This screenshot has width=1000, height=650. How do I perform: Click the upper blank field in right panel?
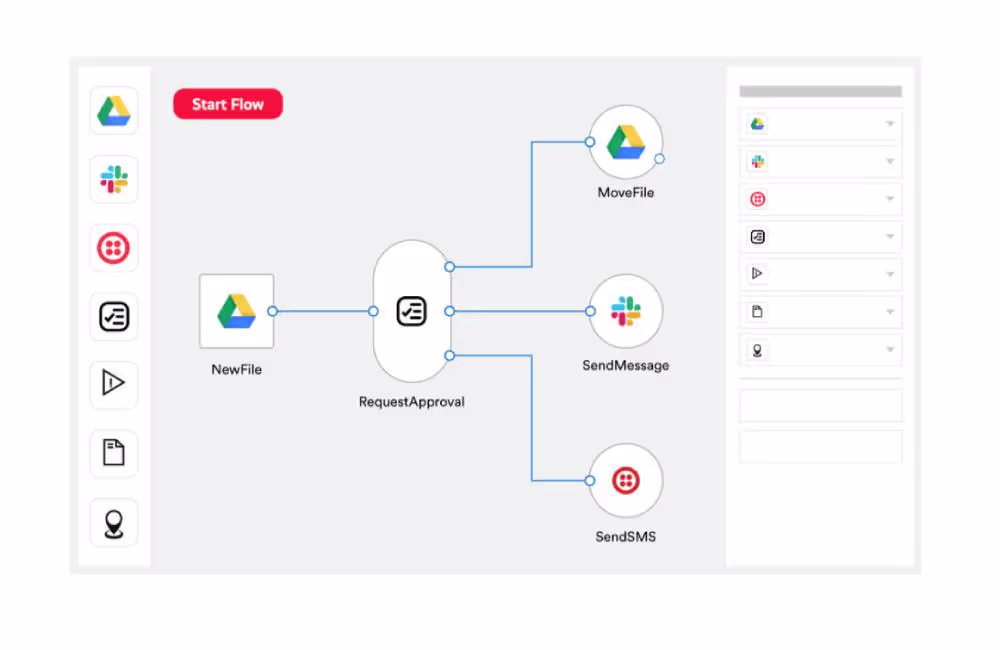[821, 406]
